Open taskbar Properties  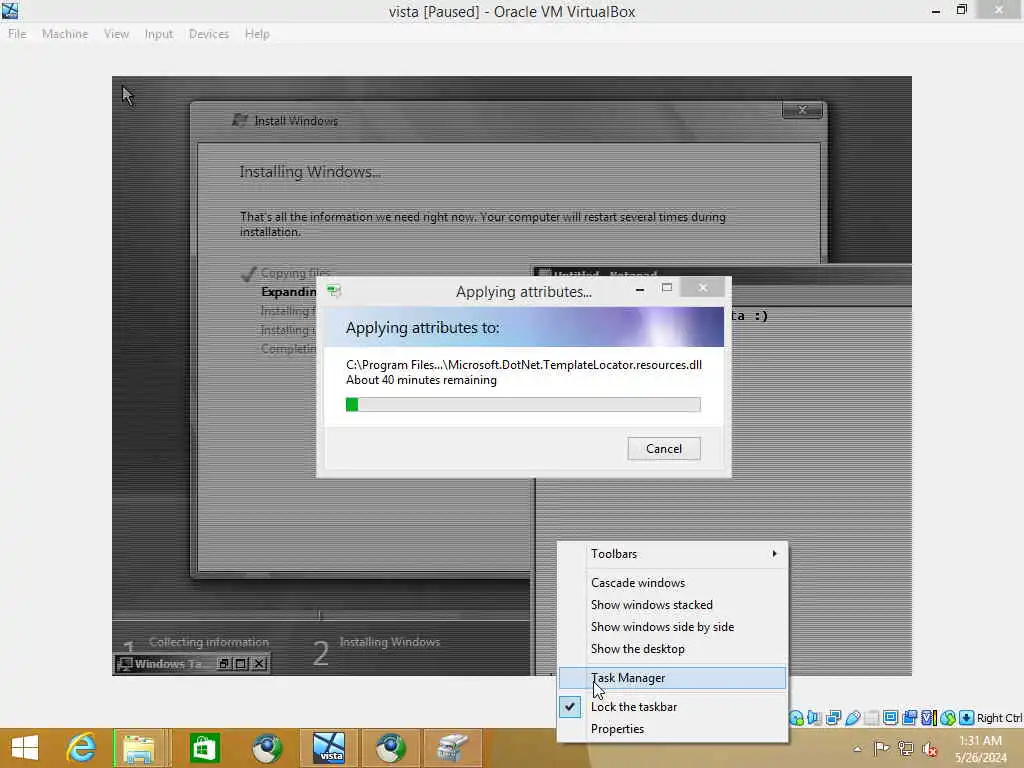(x=673, y=729)
